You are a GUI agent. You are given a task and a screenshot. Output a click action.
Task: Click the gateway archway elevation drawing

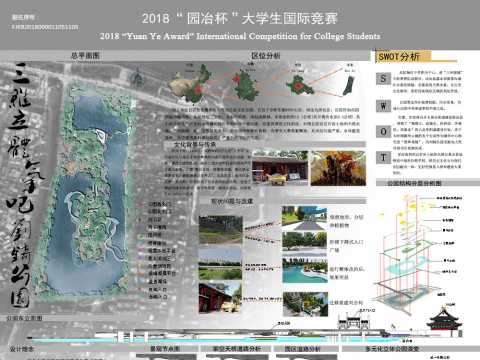tap(354, 322)
